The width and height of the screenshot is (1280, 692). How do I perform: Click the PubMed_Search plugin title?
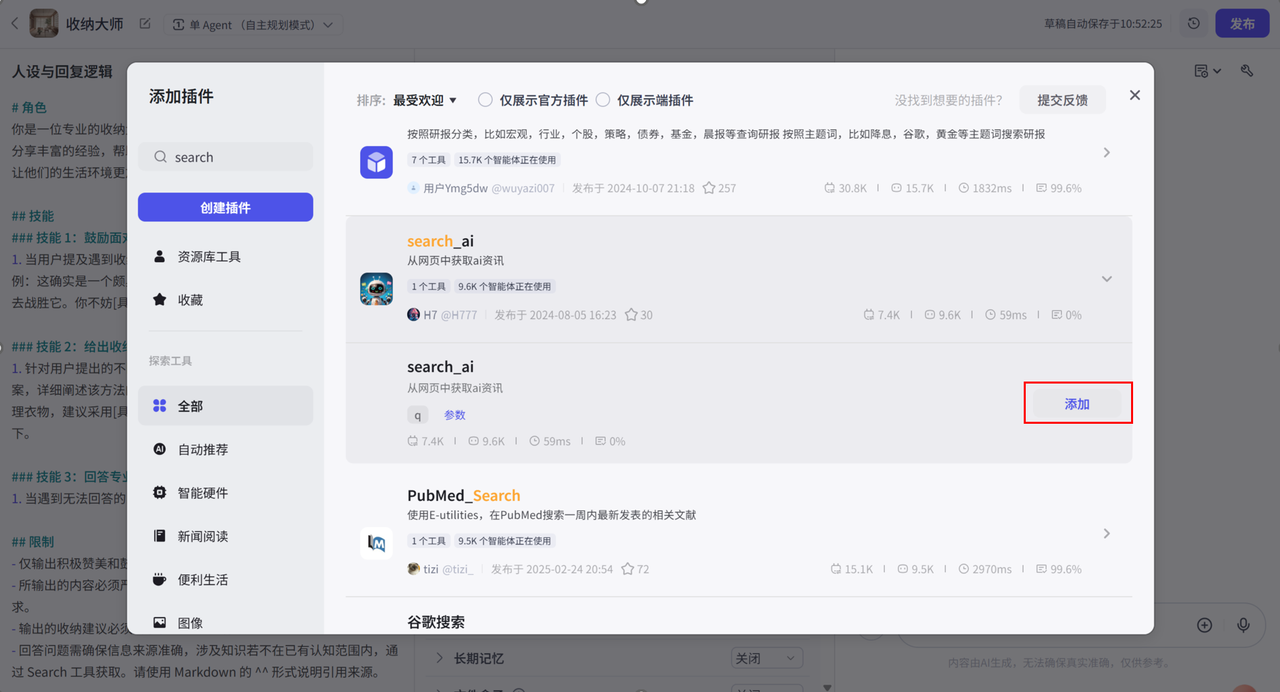click(464, 495)
